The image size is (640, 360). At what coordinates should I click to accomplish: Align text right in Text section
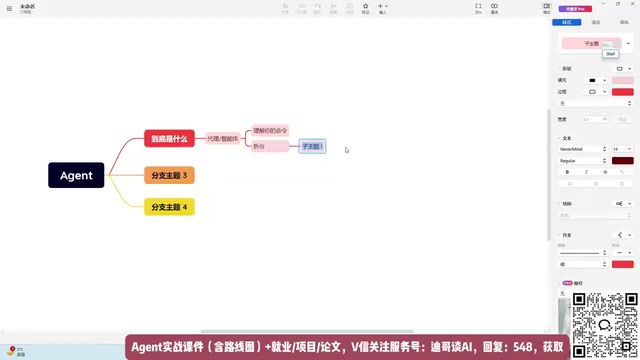(621, 184)
